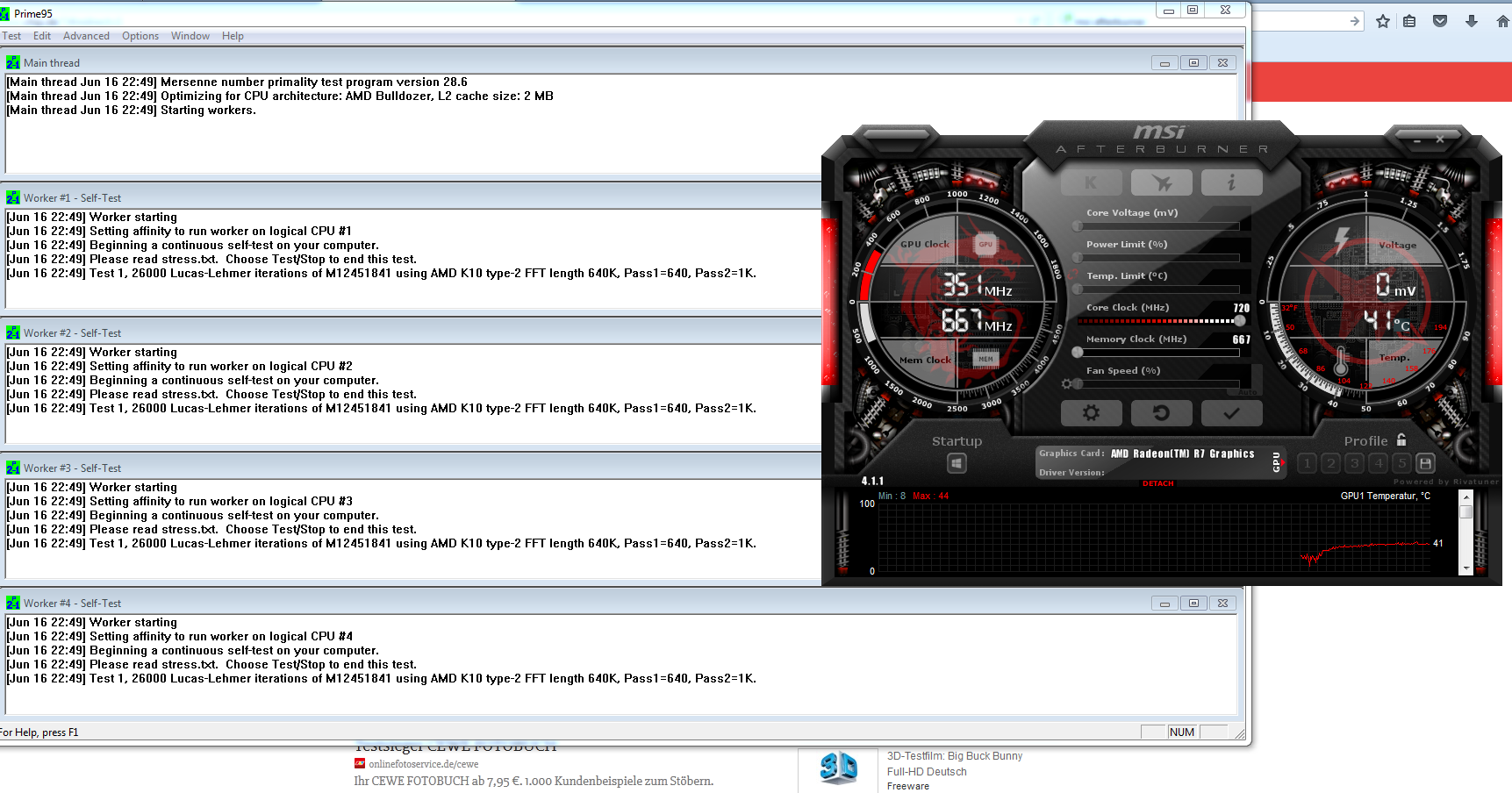The image size is (1512, 793).
Task: Click the Temp. Limit slider handle
Action: tap(1078, 289)
